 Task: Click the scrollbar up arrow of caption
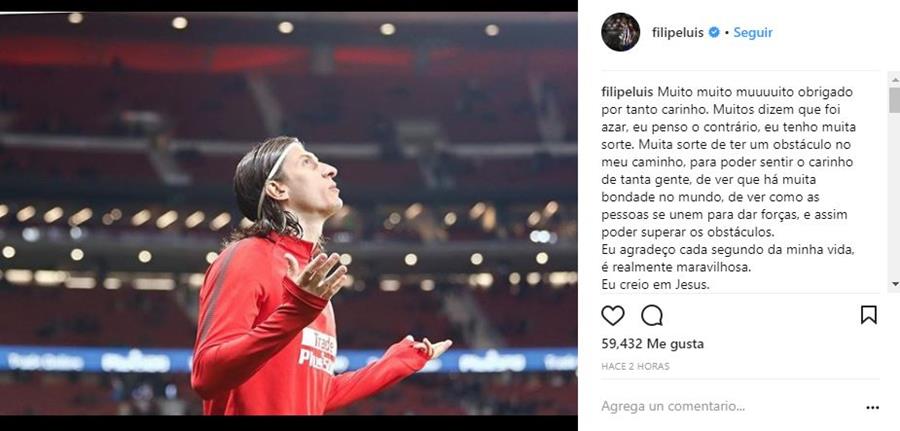tap(894, 77)
